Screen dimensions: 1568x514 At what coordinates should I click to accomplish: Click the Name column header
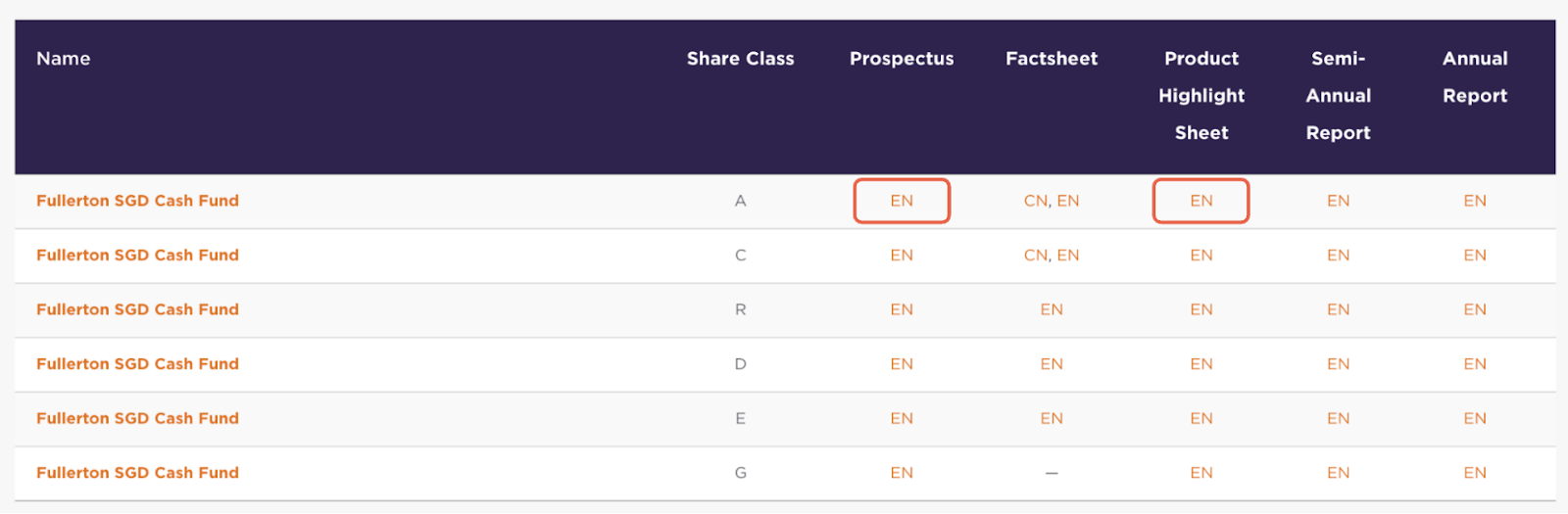(64, 59)
